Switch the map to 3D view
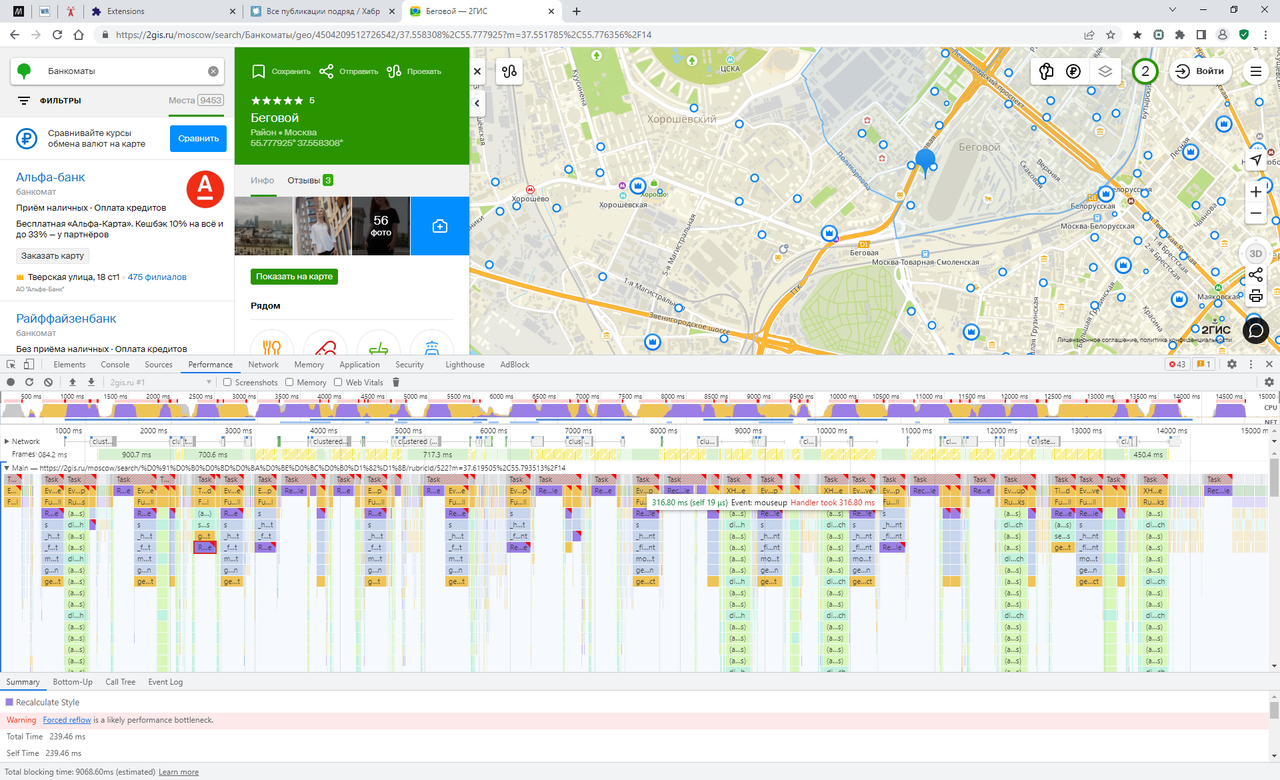The image size is (1280, 780). 1255,253
